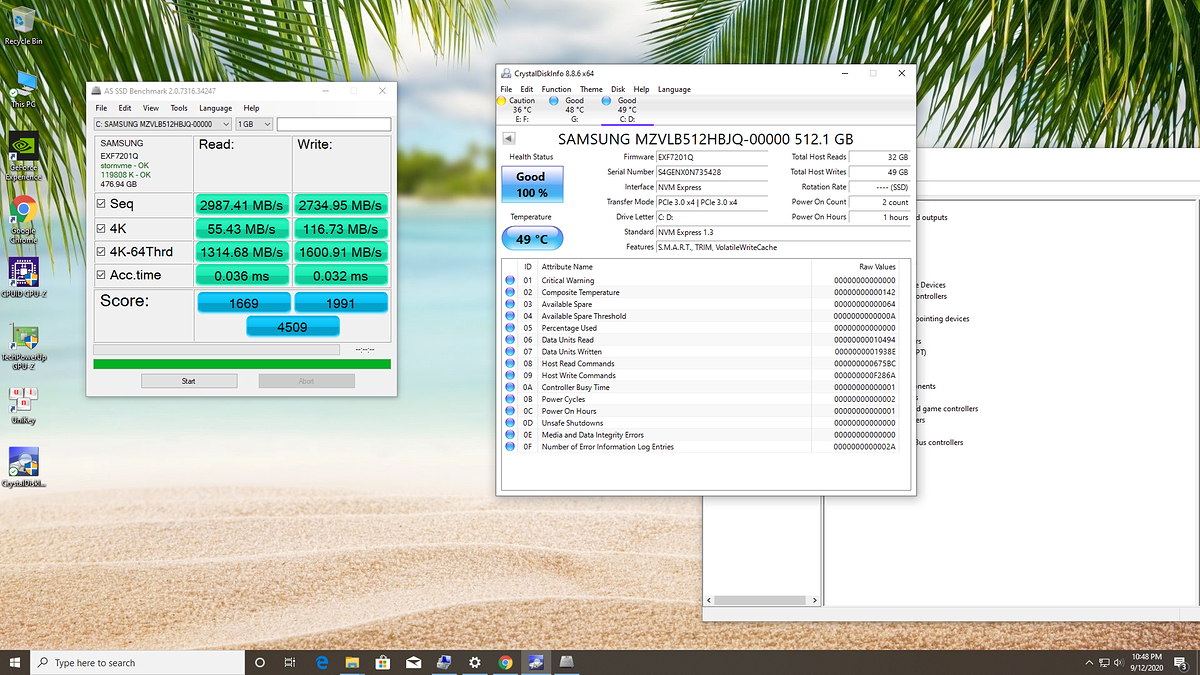Viewport: 1200px width, 675px height.
Task: Click the Good 100 % health status button
Action: [531, 184]
